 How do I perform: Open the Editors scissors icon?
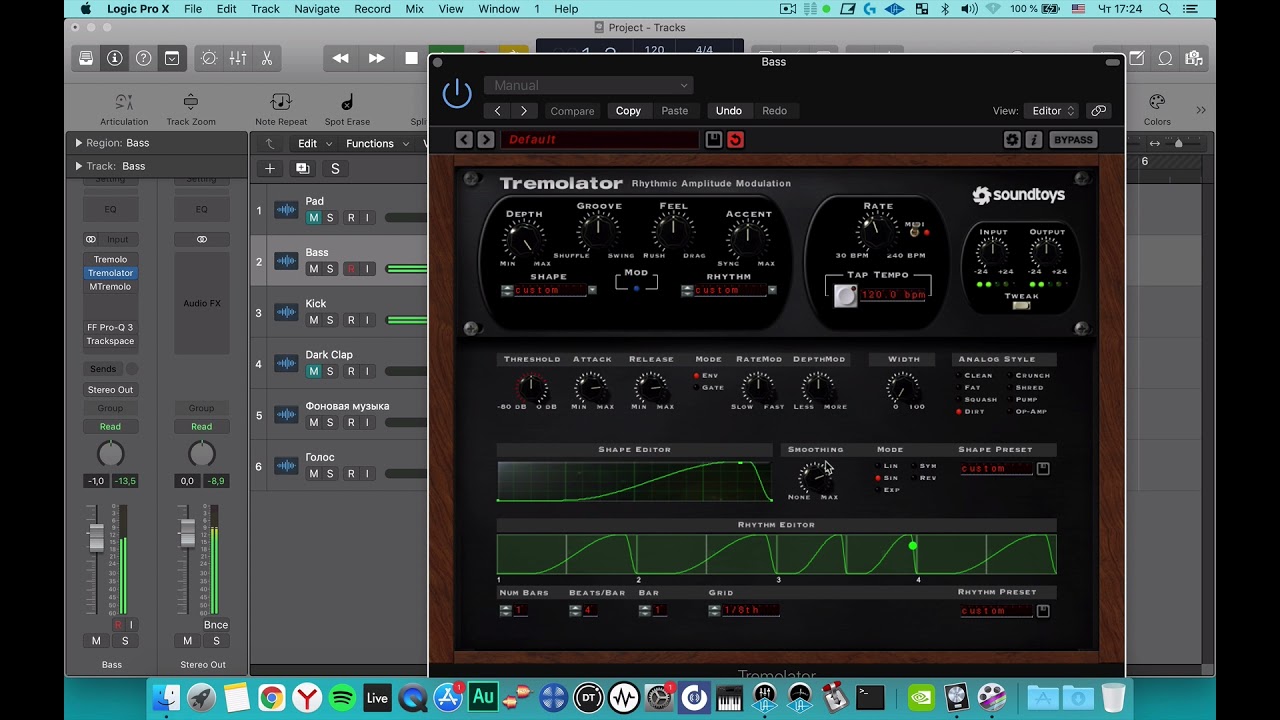[267, 58]
